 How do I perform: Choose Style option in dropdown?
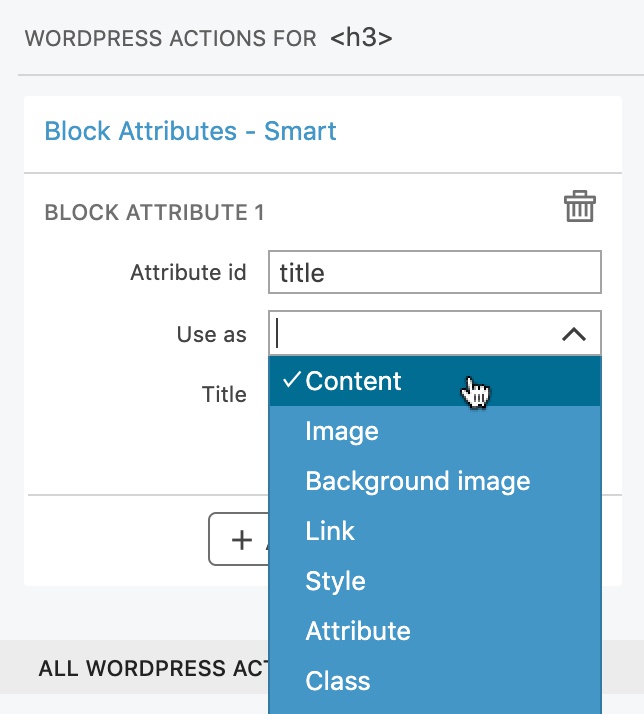435,581
